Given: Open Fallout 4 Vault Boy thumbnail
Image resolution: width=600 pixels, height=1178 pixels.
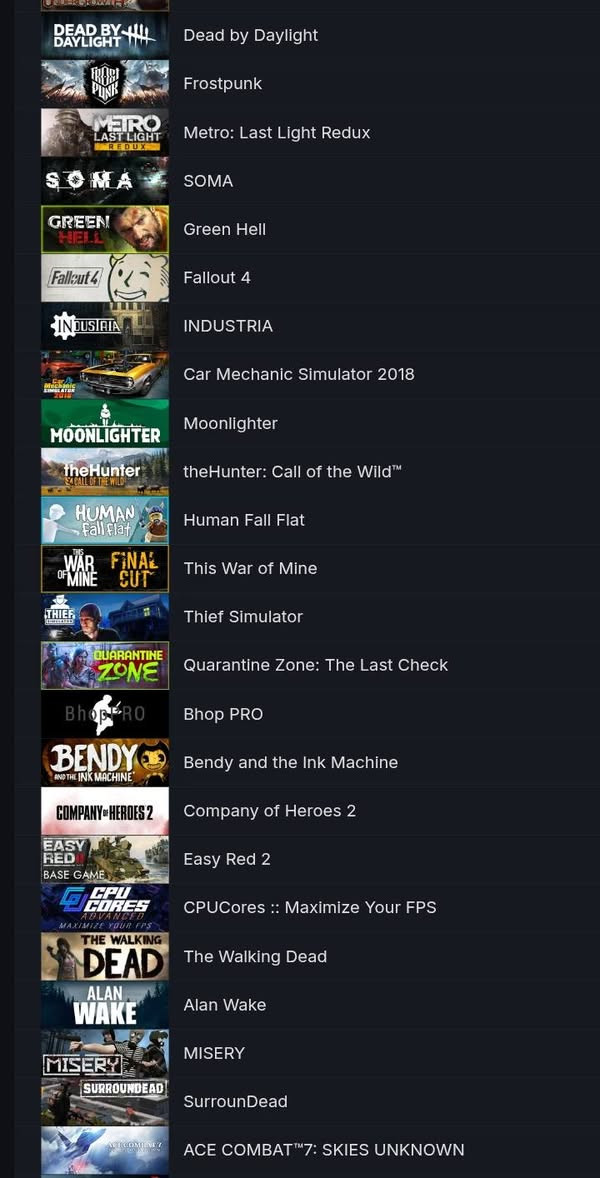Looking at the screenshot, I should pos(104,277).
